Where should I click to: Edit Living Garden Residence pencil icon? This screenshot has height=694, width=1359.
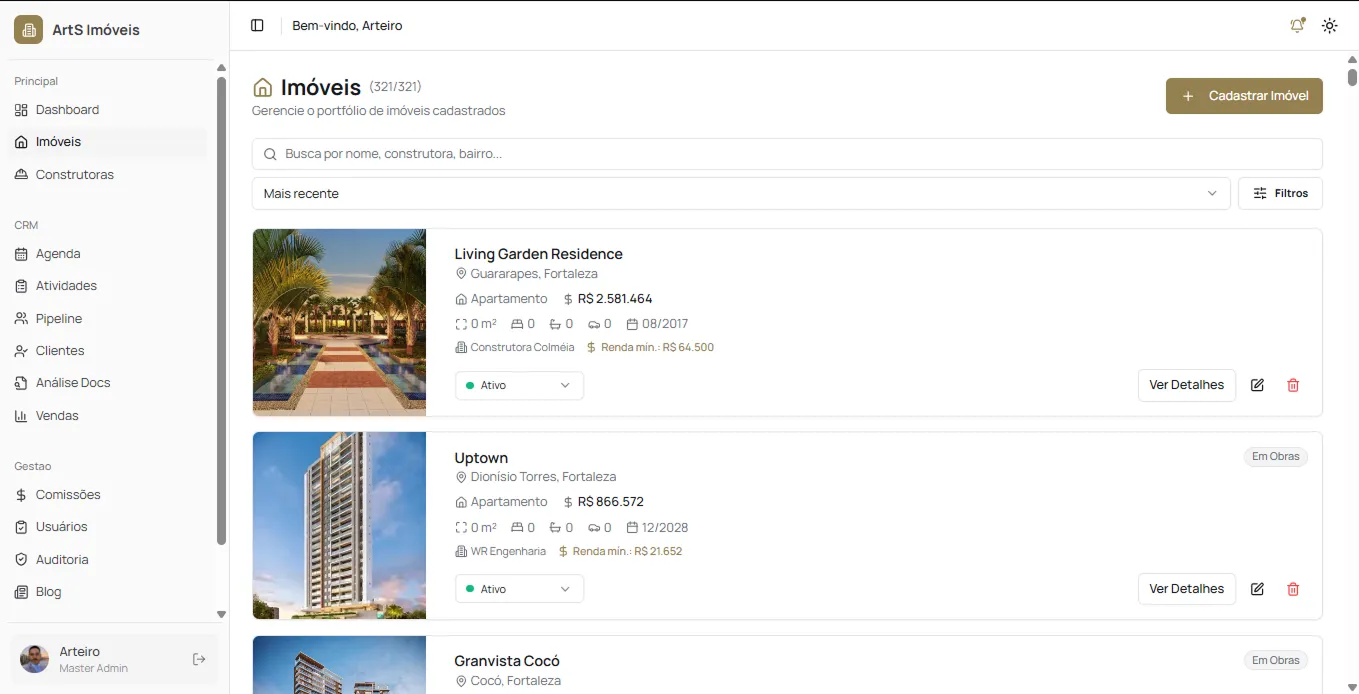click(1257, 385)
